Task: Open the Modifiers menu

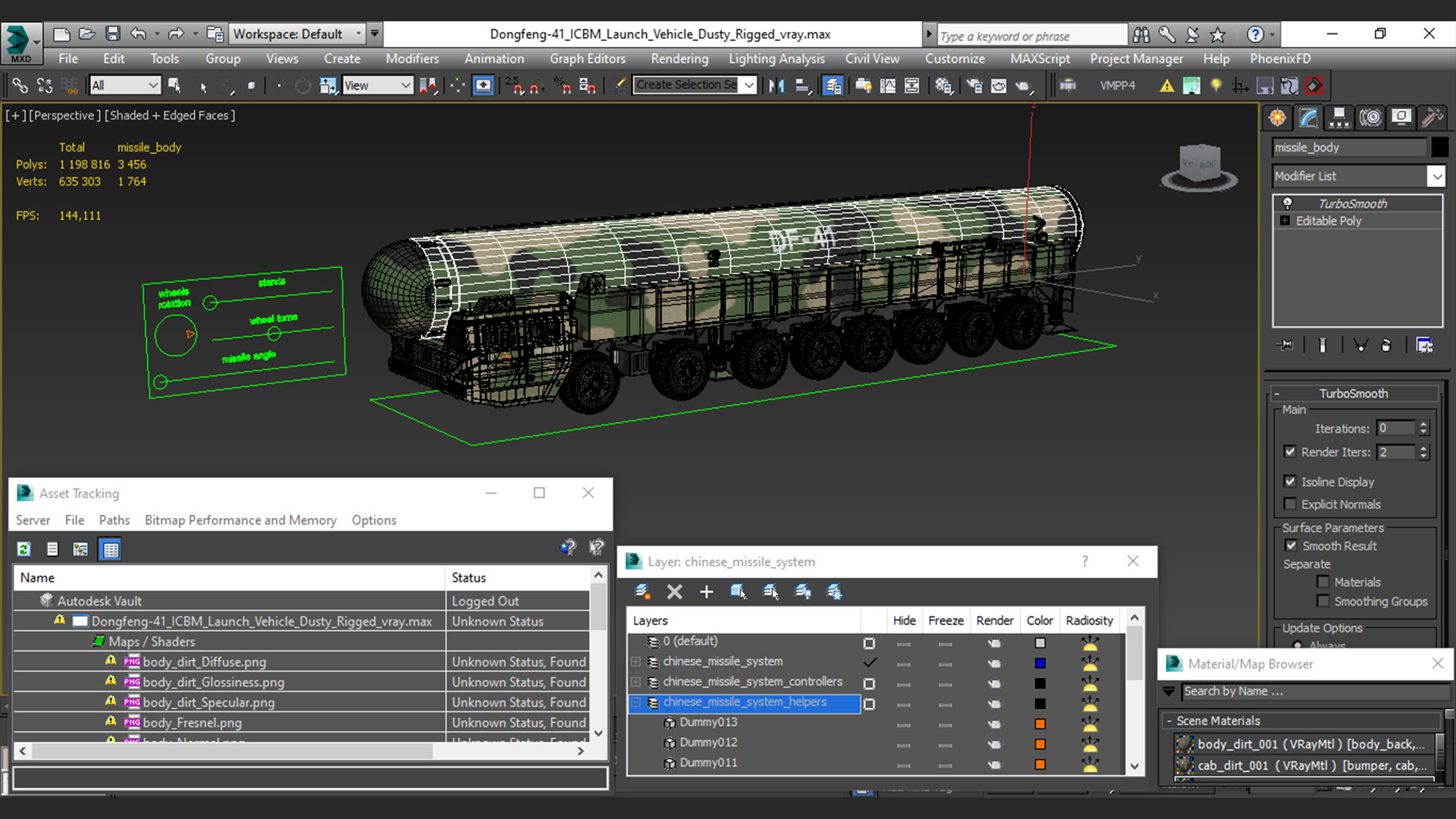Action: pyautogui.click(x=412, y=58)
